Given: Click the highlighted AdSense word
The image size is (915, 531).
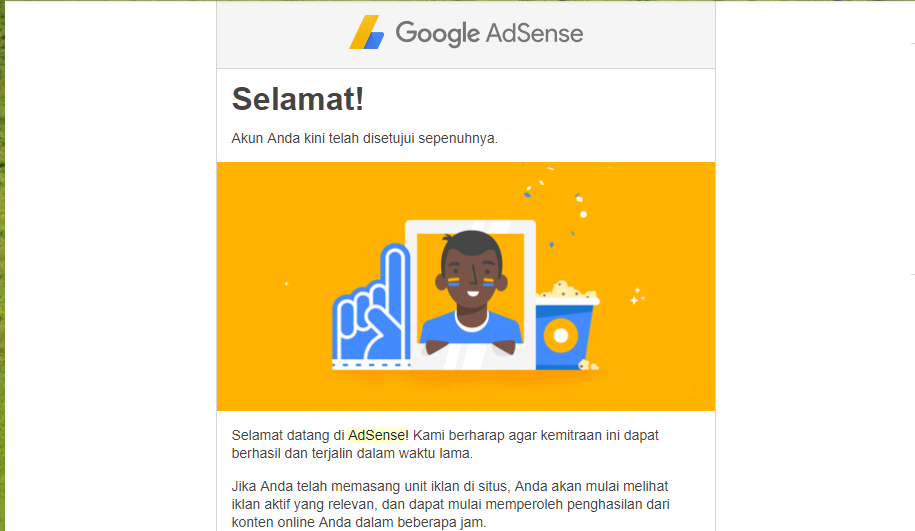Looking at the screenshot, I should point(376,435).
